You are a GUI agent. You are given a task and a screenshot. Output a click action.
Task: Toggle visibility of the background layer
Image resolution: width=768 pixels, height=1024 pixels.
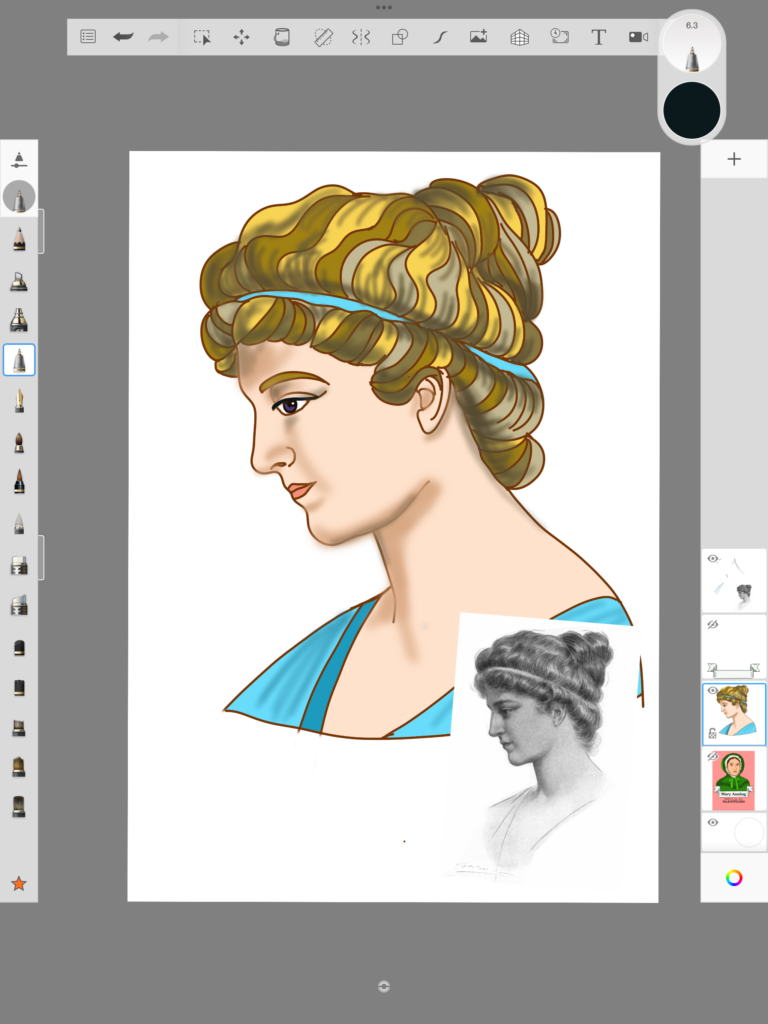[x=712, y=823]
